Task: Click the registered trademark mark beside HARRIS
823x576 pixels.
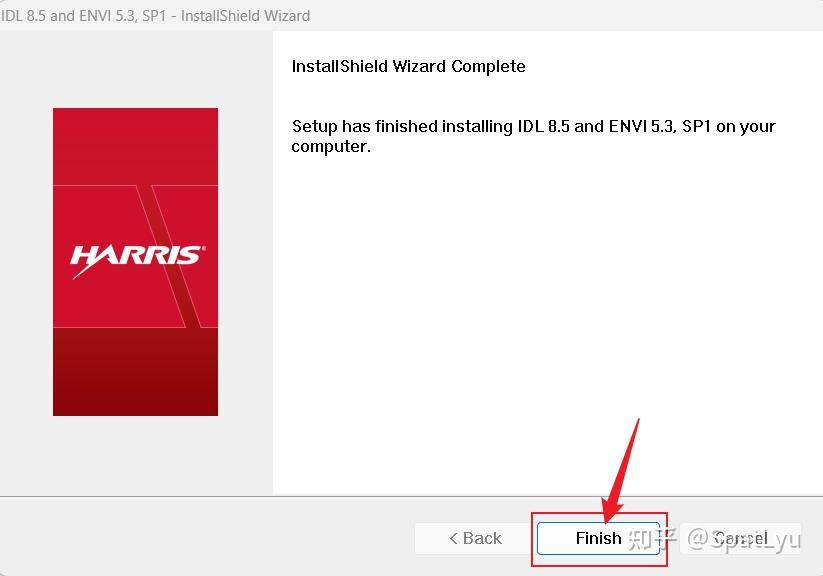Action: [203, 248]
